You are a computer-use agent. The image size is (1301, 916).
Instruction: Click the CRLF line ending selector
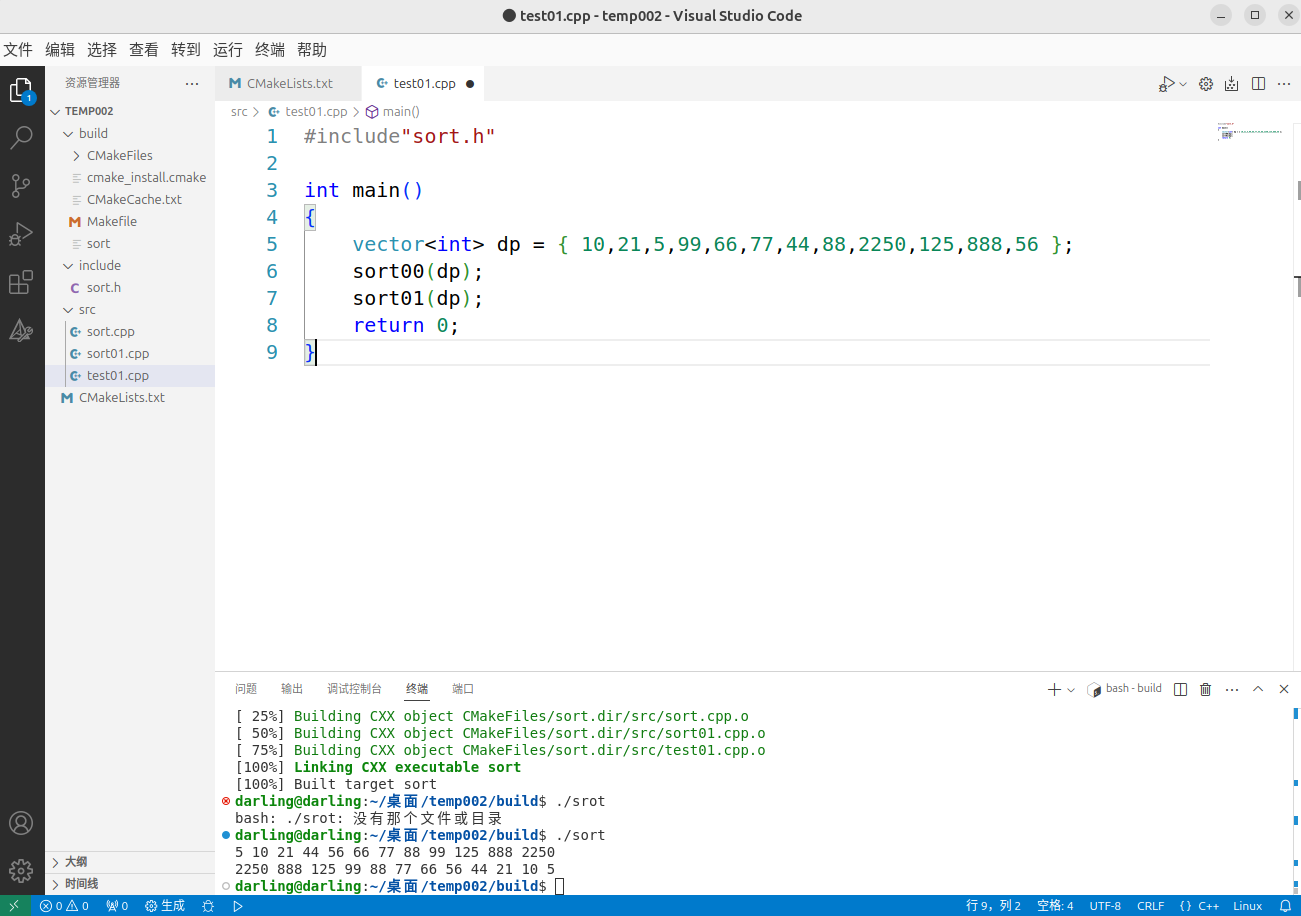[x=1151, y=906]
